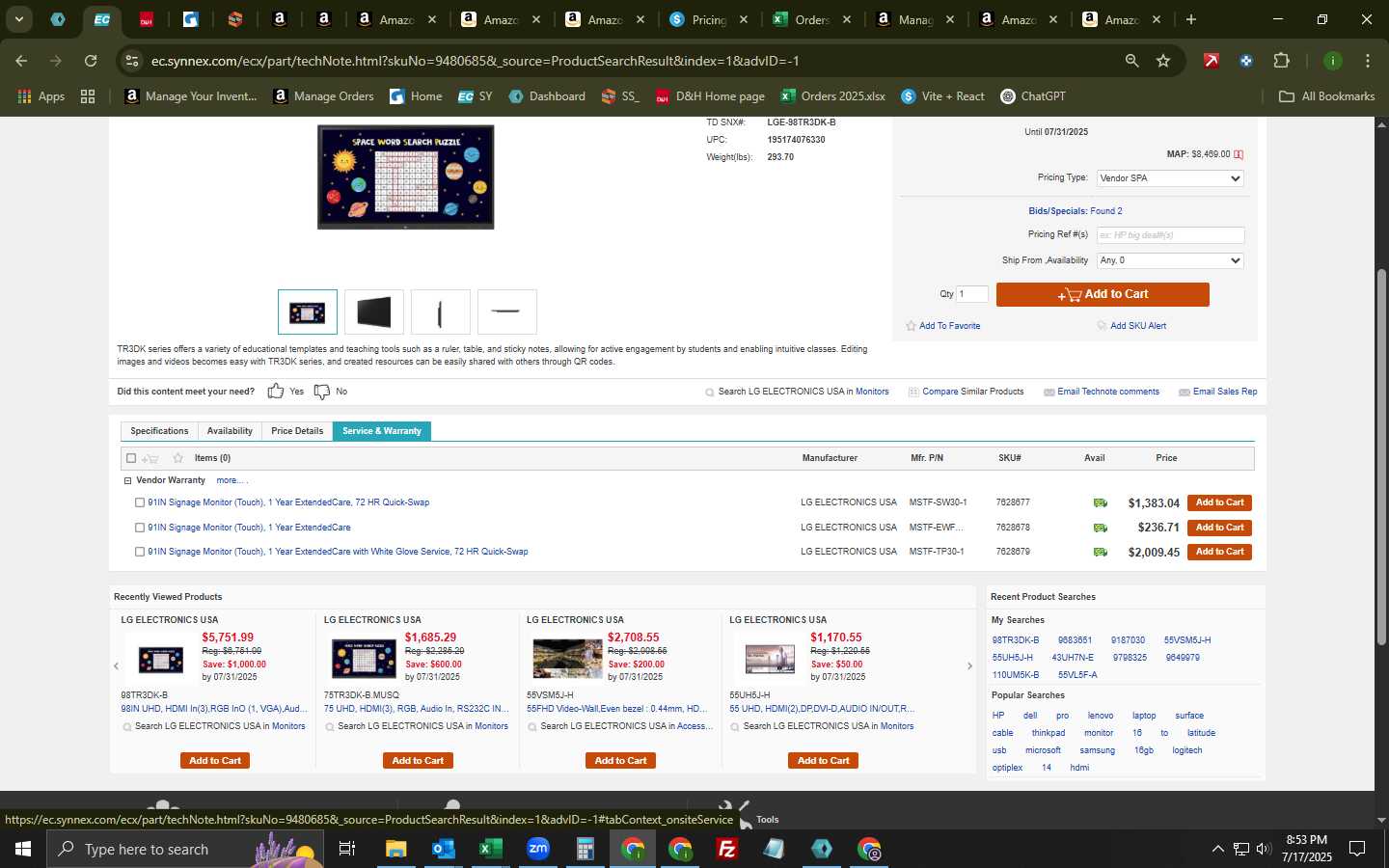This screenshot has width=1389, height=868.
Task: Toggle the select-all Items checkbox
Action: pos(131,458)
